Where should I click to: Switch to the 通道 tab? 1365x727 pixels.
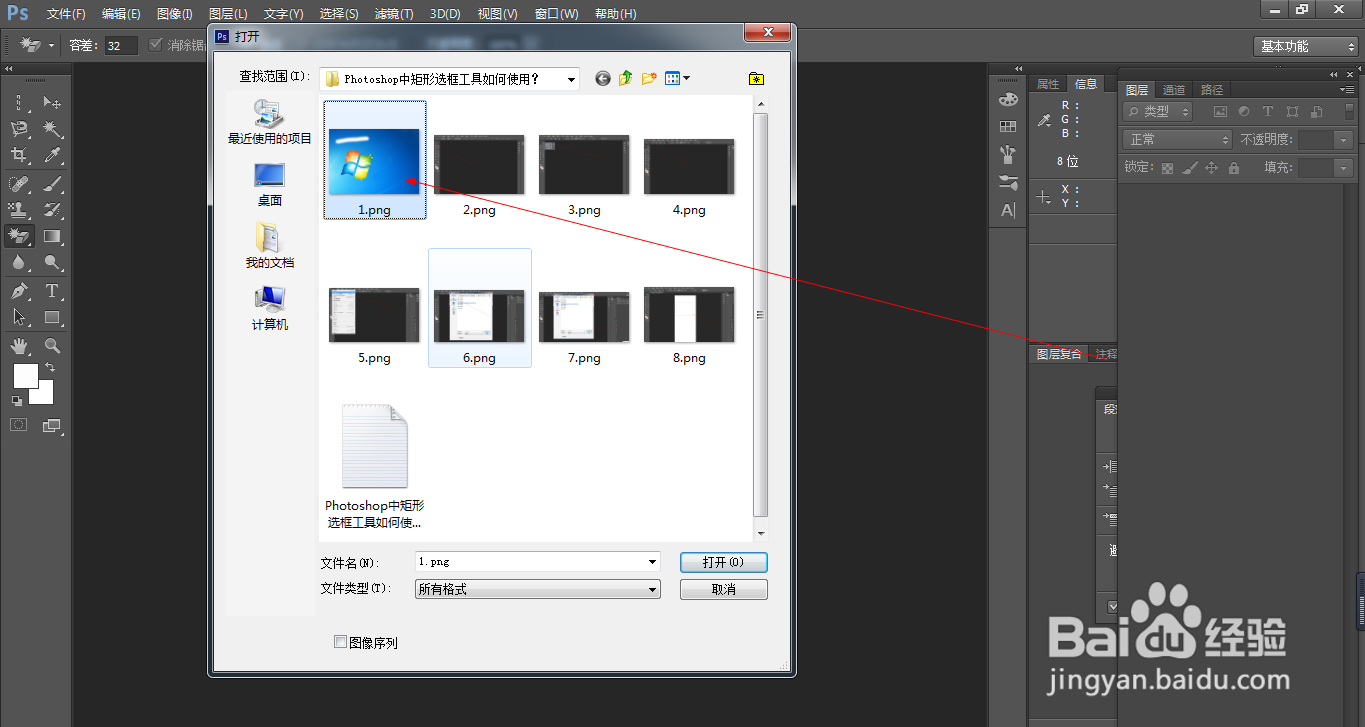point(1173,89)
